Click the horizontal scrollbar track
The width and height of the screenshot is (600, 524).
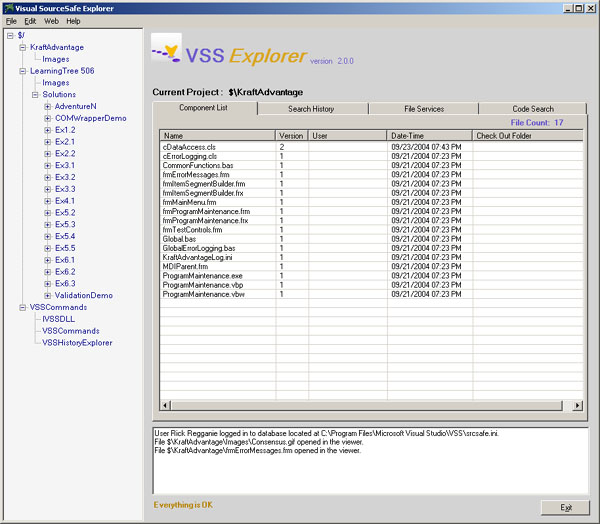point(567,405)
